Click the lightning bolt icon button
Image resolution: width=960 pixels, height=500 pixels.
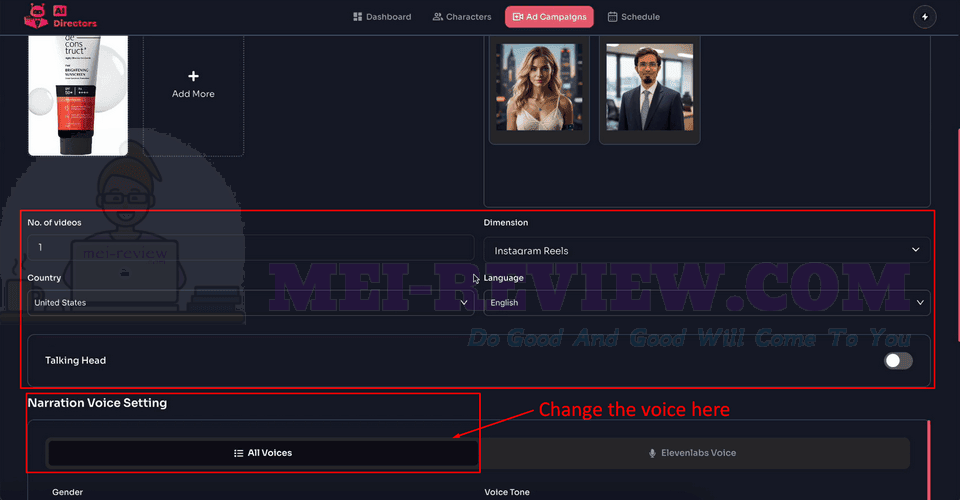tap(924, 17)
